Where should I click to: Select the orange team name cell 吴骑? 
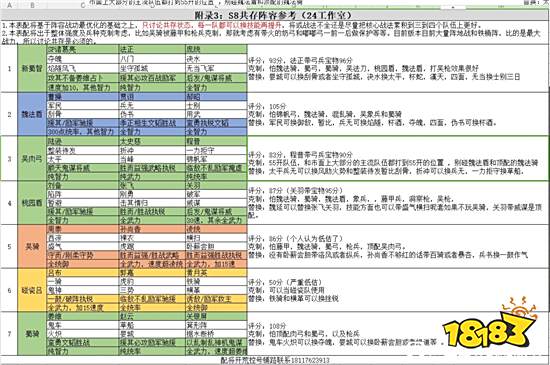(32, 247)
